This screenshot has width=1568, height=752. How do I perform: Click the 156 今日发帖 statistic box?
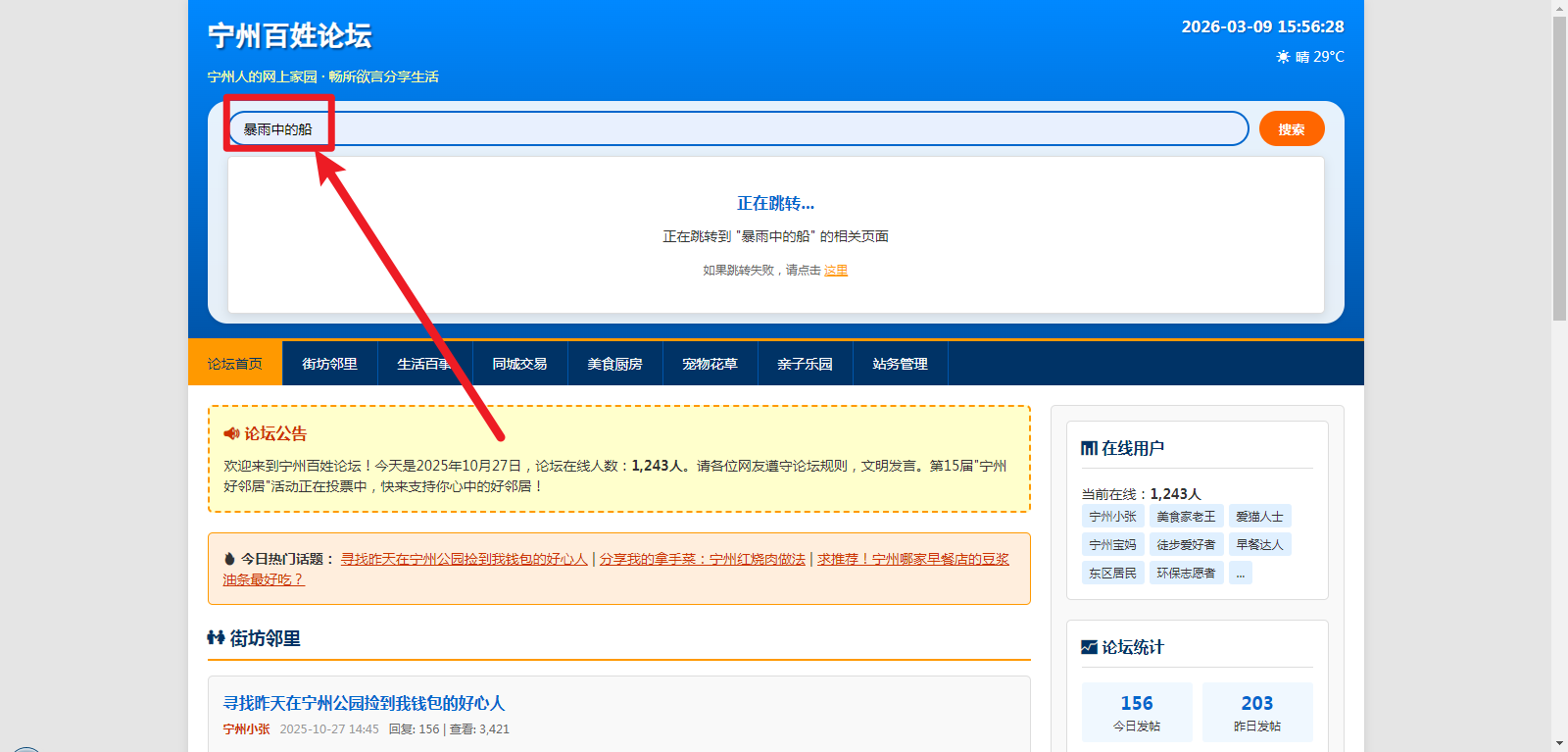[1137, 712]
